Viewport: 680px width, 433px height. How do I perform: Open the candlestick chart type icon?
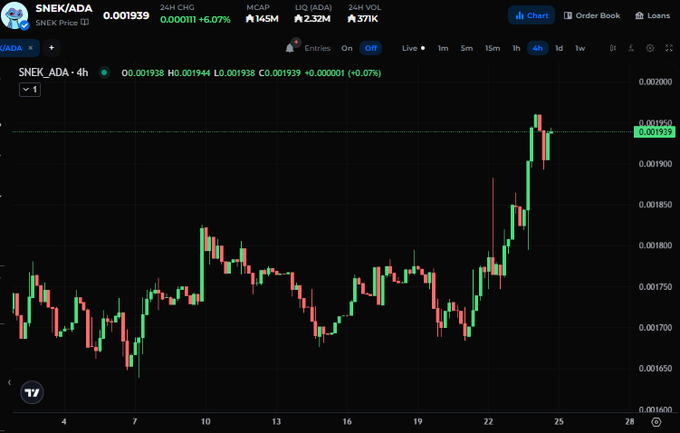(613, 48)
